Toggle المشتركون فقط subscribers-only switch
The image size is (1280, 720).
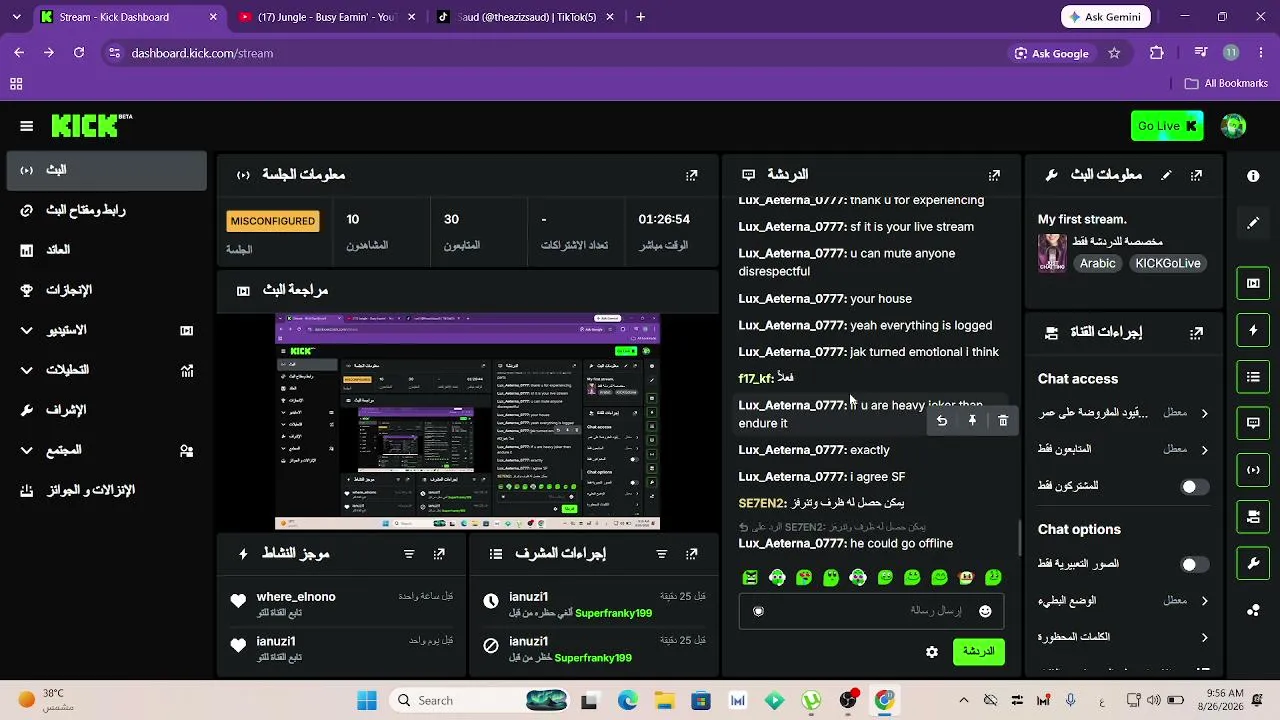click(1194, 487)
